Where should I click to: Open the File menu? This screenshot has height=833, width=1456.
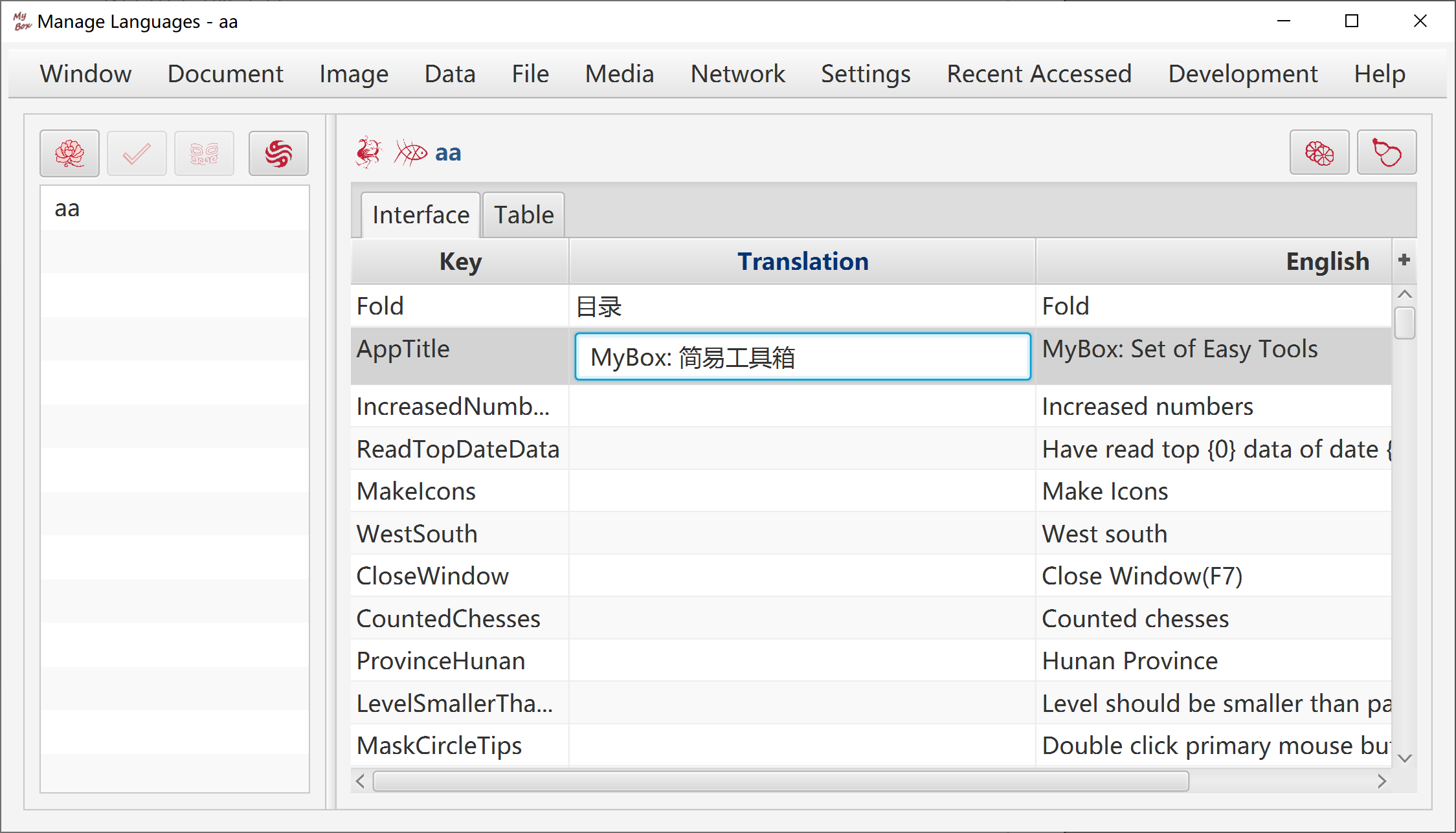(x=530, y=74)
